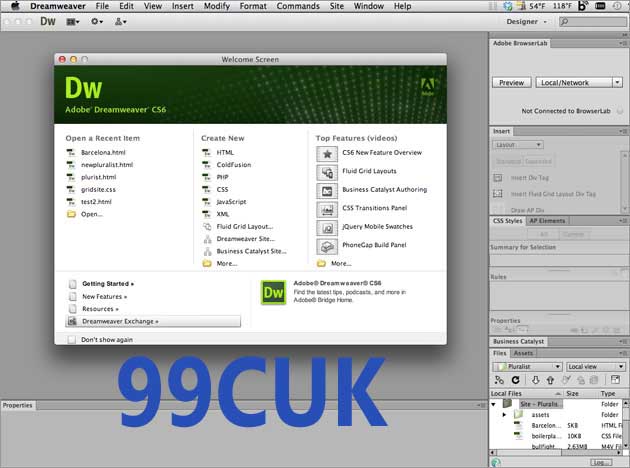Click the folder icon beside Open...

(x=71, y=214)
